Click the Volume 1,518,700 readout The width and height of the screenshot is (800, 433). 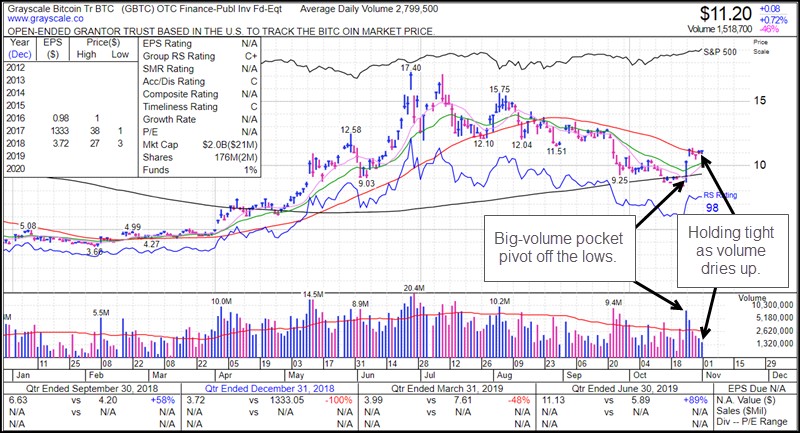[719, 30]
